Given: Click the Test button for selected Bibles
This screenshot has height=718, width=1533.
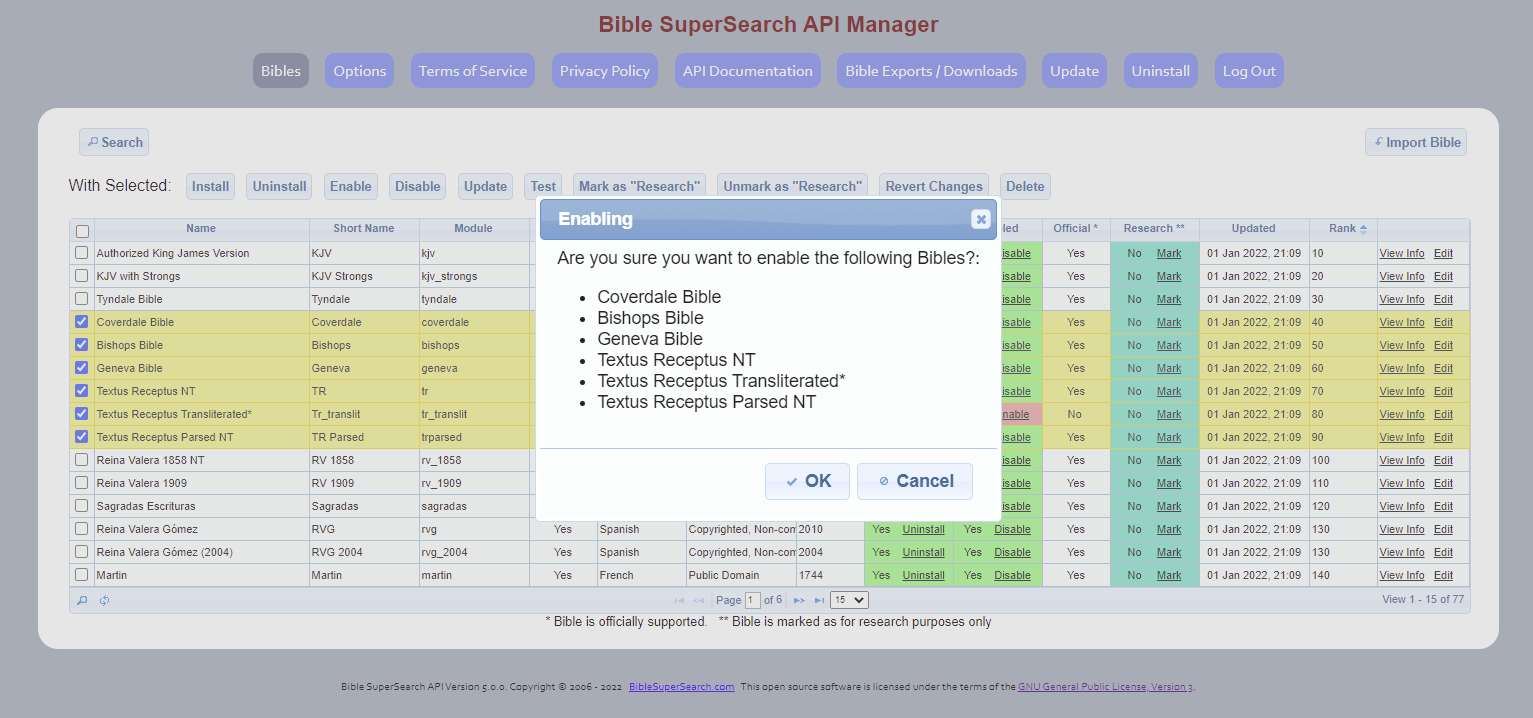Looking at the screenshot, I should (544, 186).
